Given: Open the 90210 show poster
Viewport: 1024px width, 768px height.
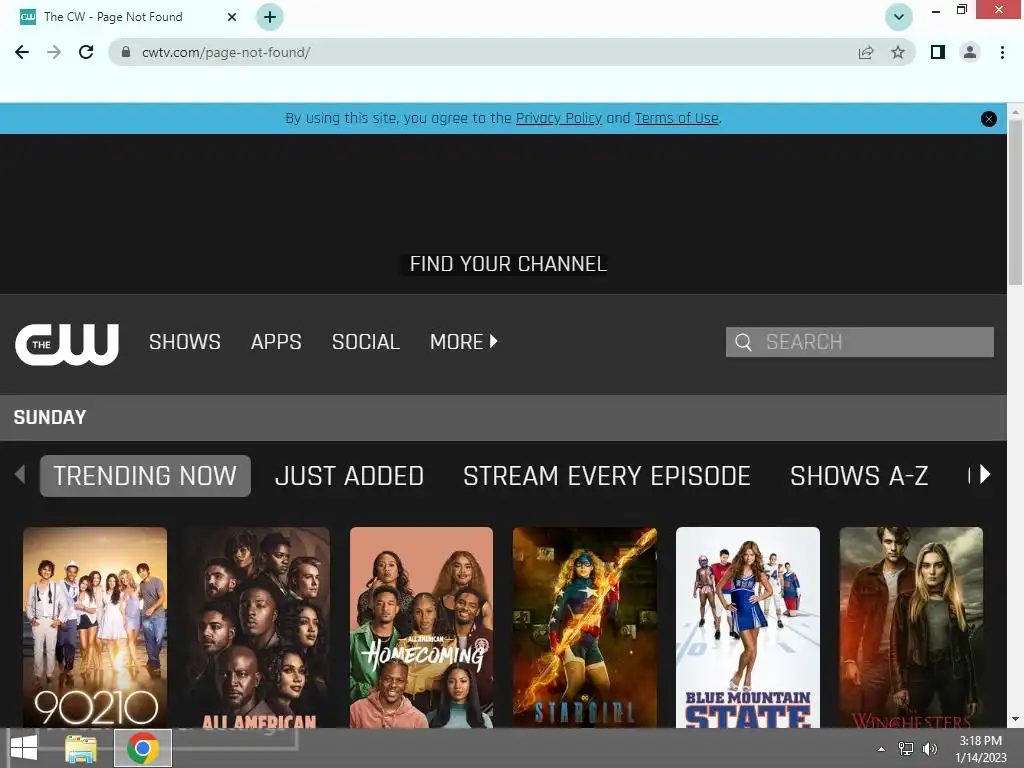Looking at the screenshot, I should 95,627.
